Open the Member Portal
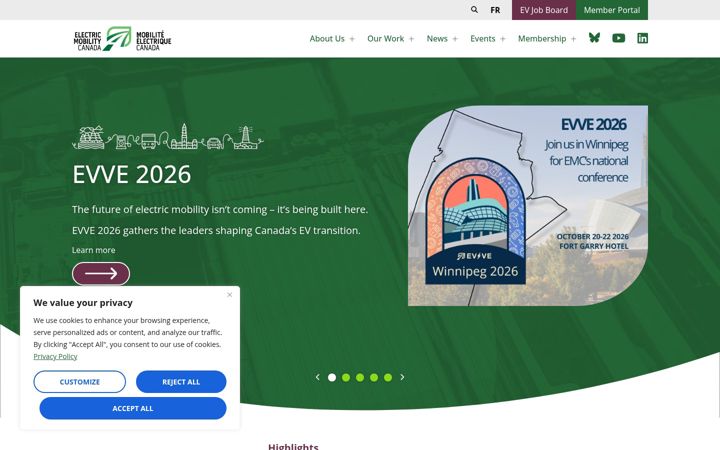 coord(612,10)
